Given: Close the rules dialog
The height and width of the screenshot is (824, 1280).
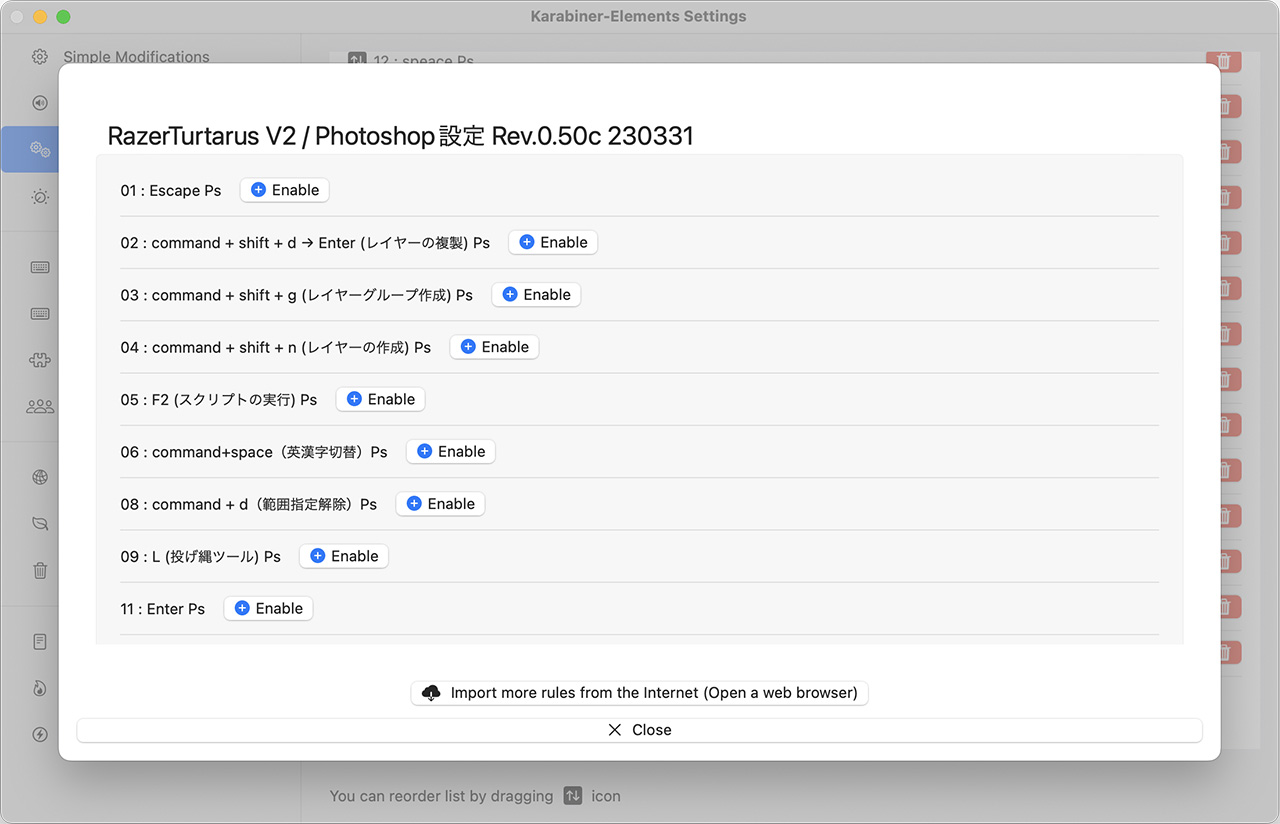Looking at the screenshot, I should pyautogui.click(x=640, y=730).
